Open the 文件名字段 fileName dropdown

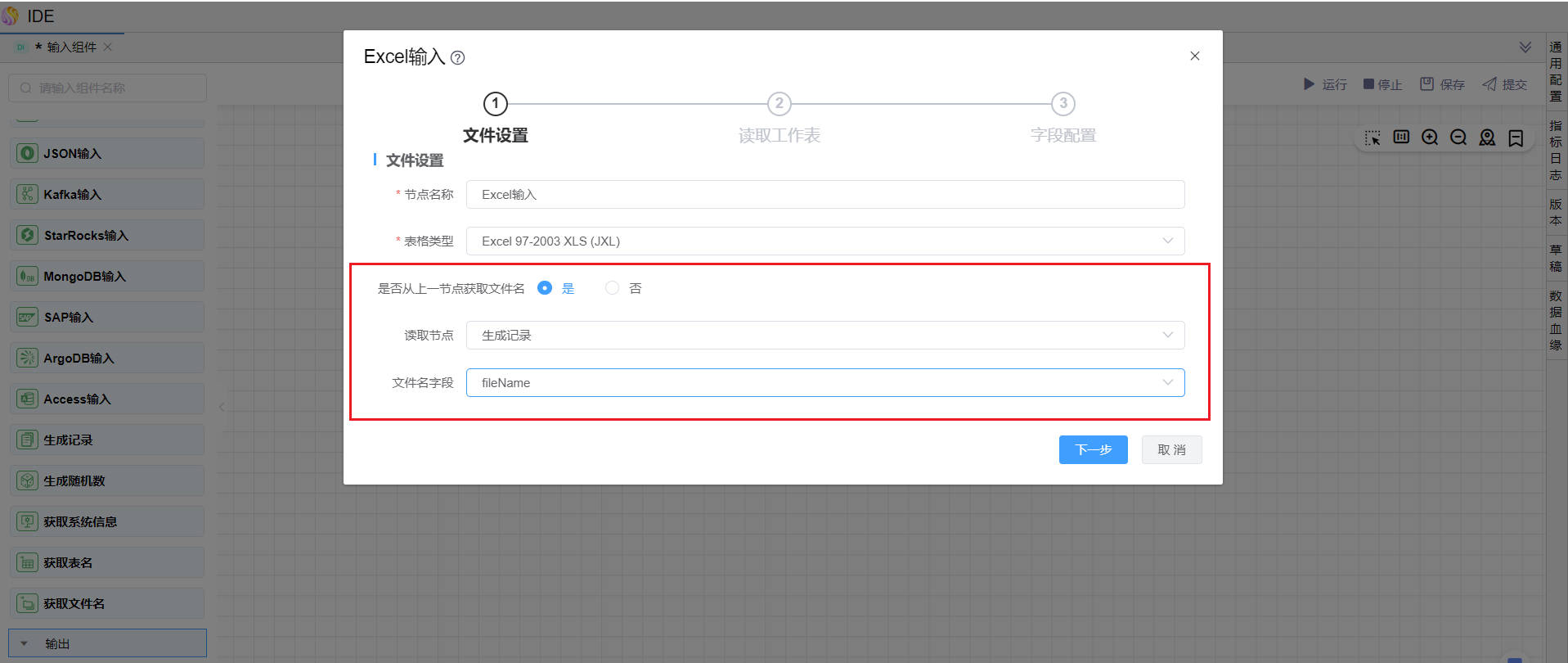(x=824, y=383)
